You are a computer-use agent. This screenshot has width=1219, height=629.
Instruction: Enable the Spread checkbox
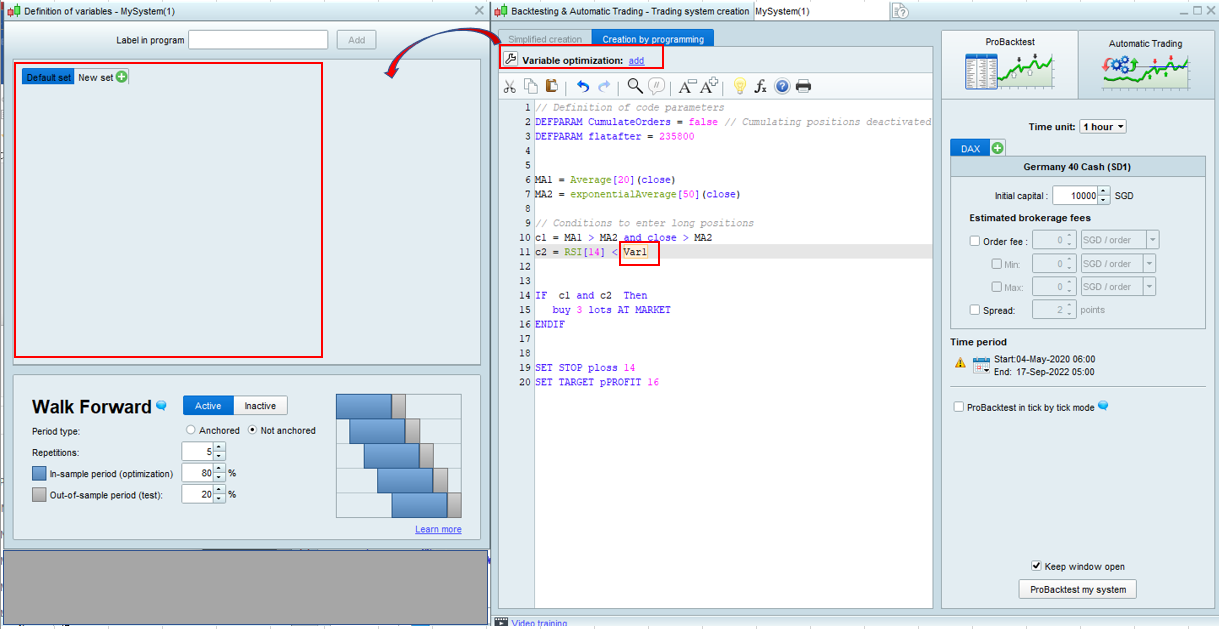click(x=975, y=310)
